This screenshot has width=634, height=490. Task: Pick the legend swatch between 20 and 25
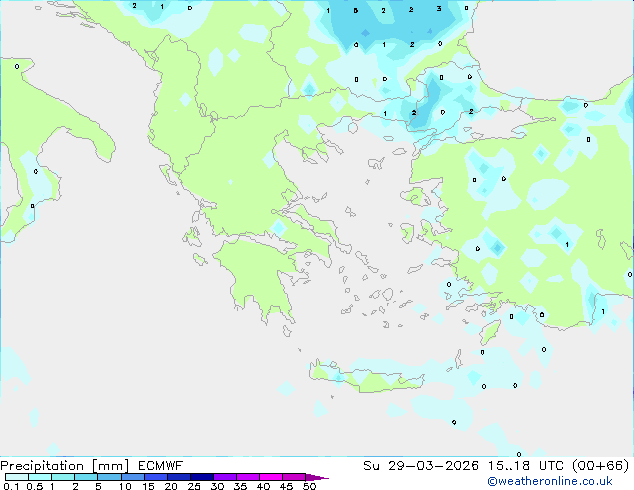pyautogui.click(x=179, y=477)
